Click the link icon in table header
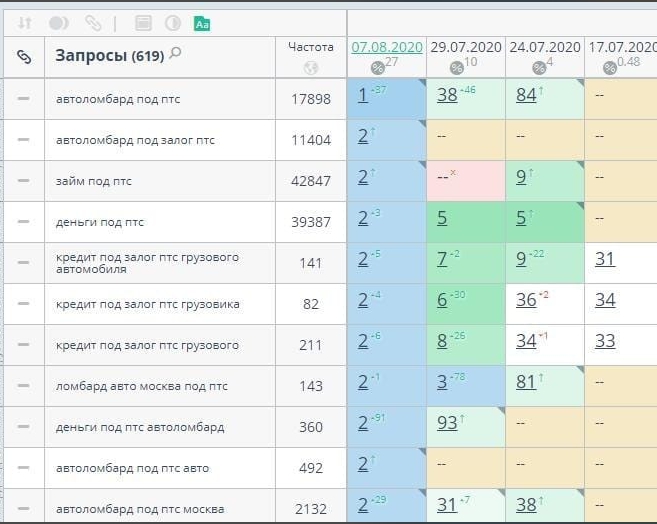This screenshot has width=657, height=524. click(x=24, y=57)
